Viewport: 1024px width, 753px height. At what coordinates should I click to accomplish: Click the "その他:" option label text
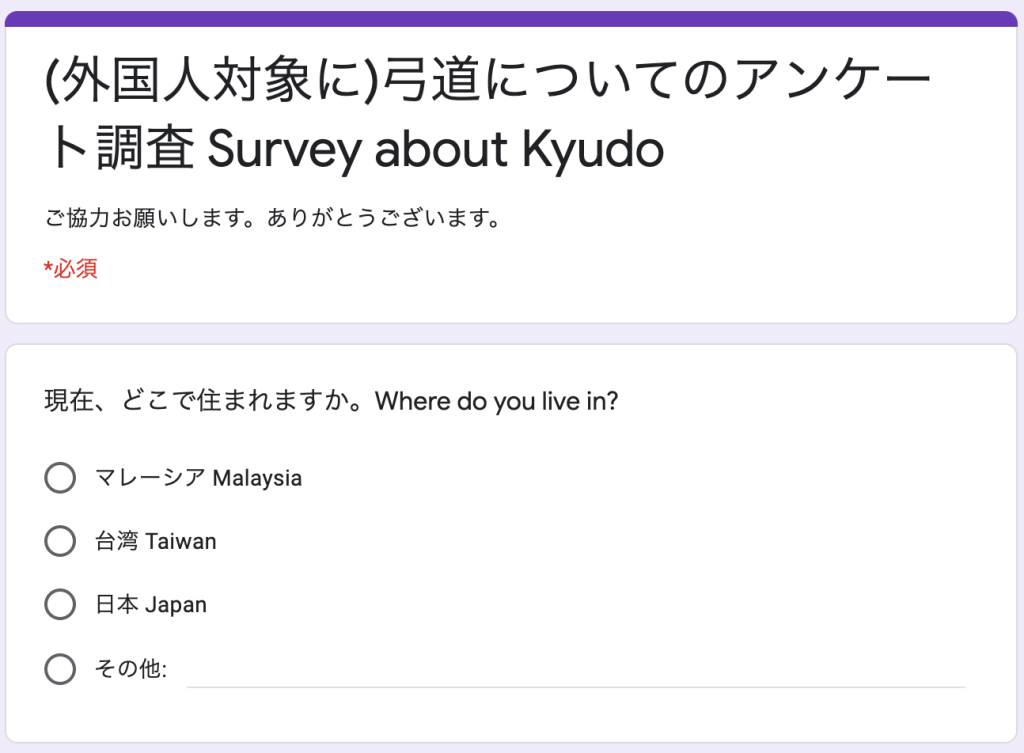pyautogui.click(x=130, y=669)
